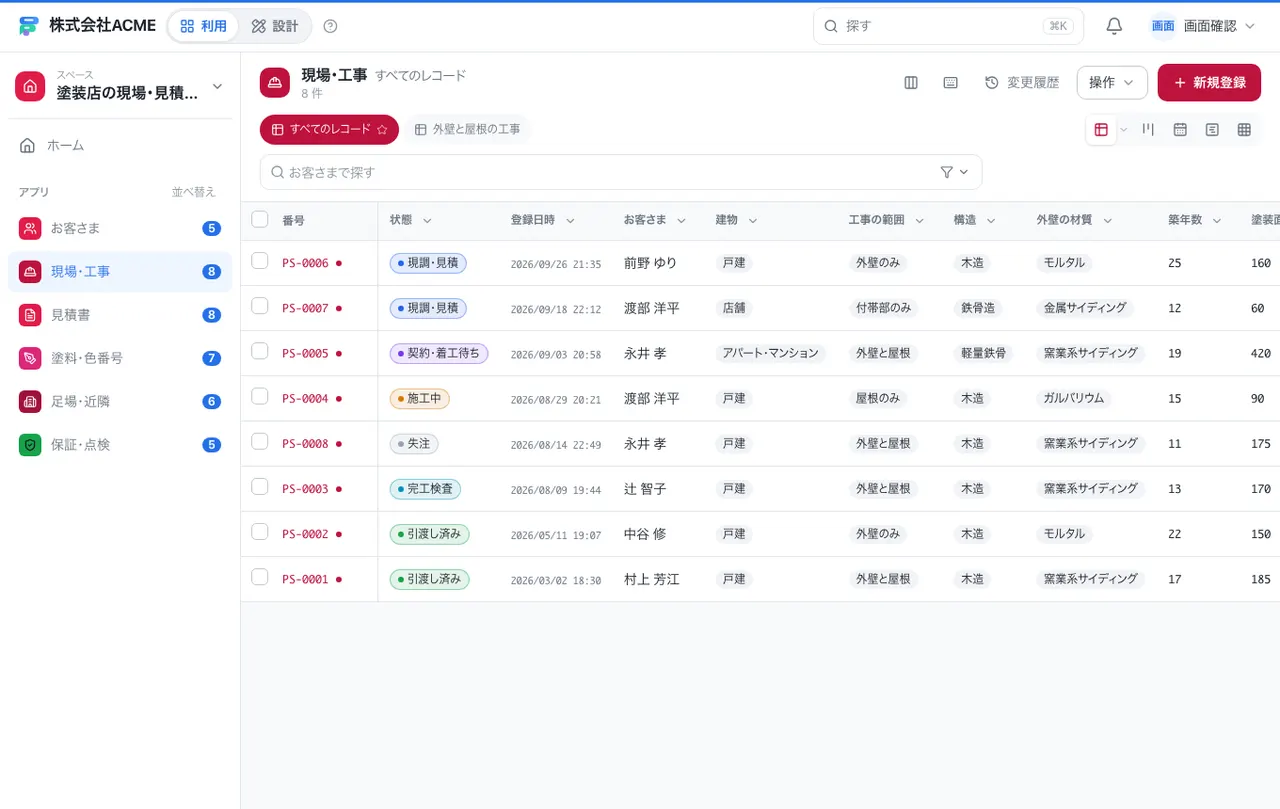Screen dimensions: 1280x809
Task: Click the notification bell icon
Action: pos(1114,26)
